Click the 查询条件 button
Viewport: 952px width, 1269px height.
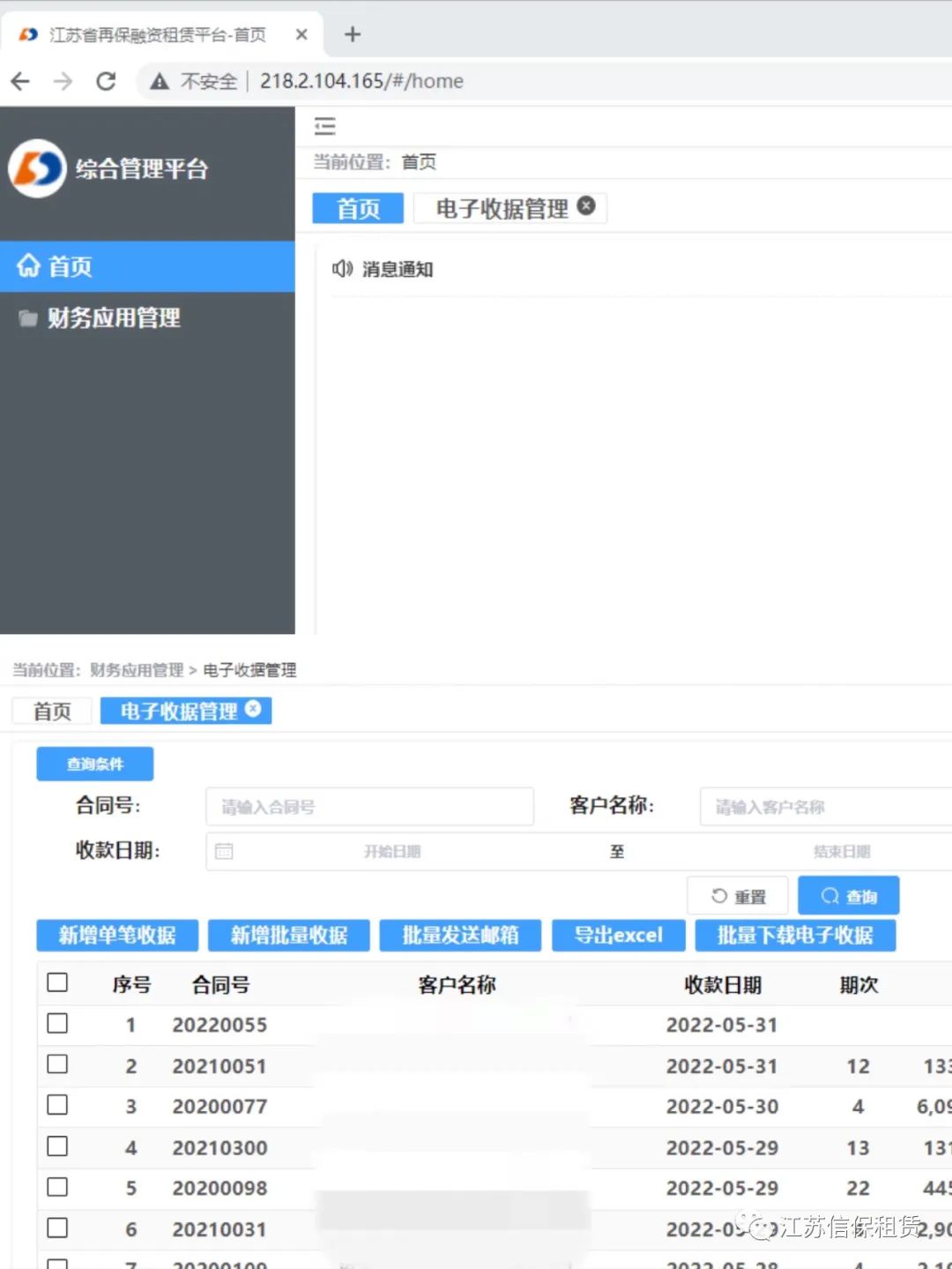coord(95,764)
